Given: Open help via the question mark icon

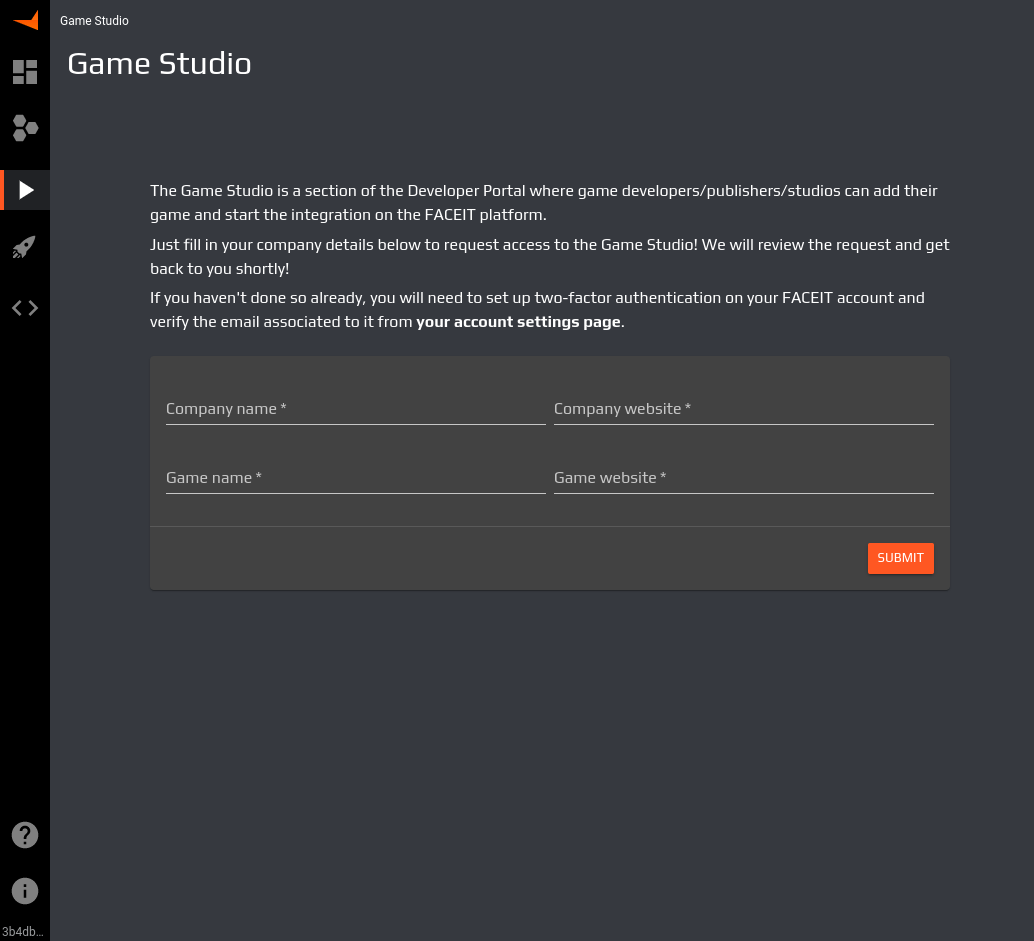Looking at the screenshot, I should [24, 834].
